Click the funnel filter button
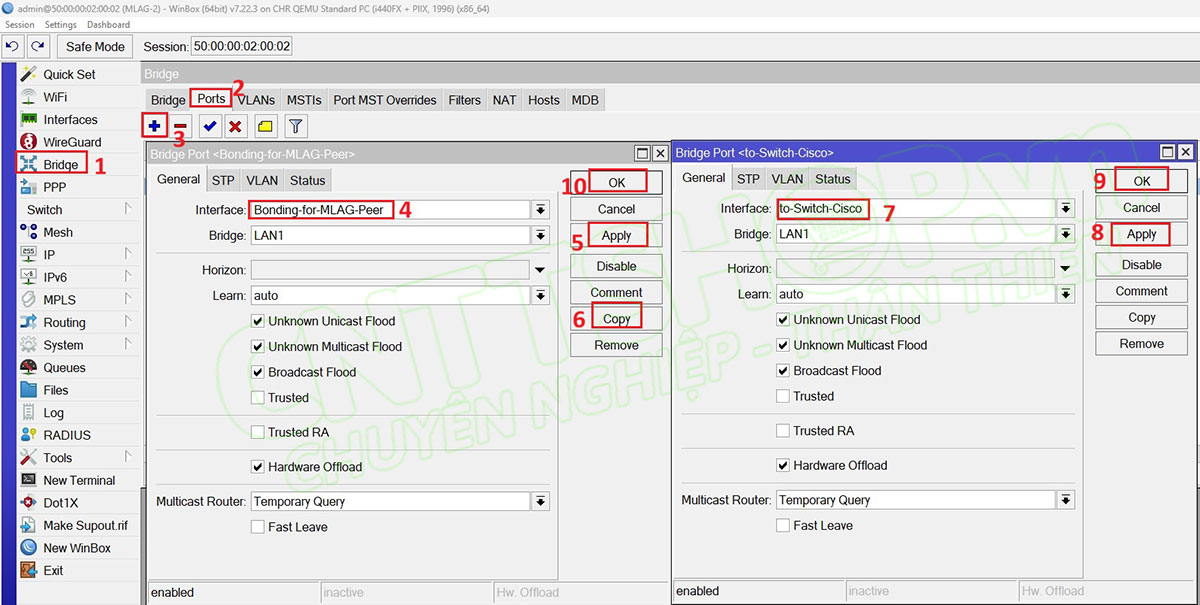Screen dimensions: 1200x605 [295, 126]
